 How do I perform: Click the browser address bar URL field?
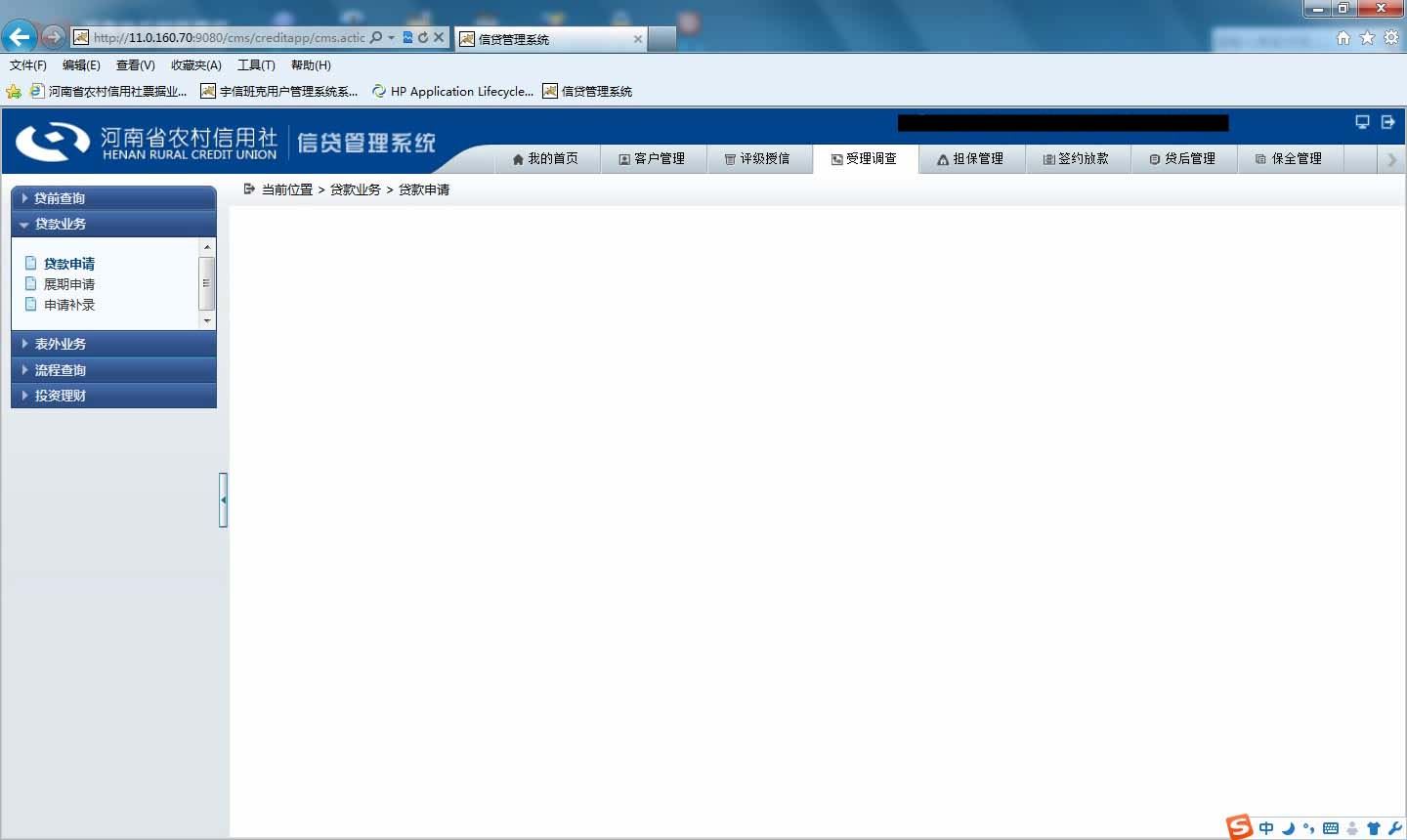pyautogui.click(x=229, y=37)
